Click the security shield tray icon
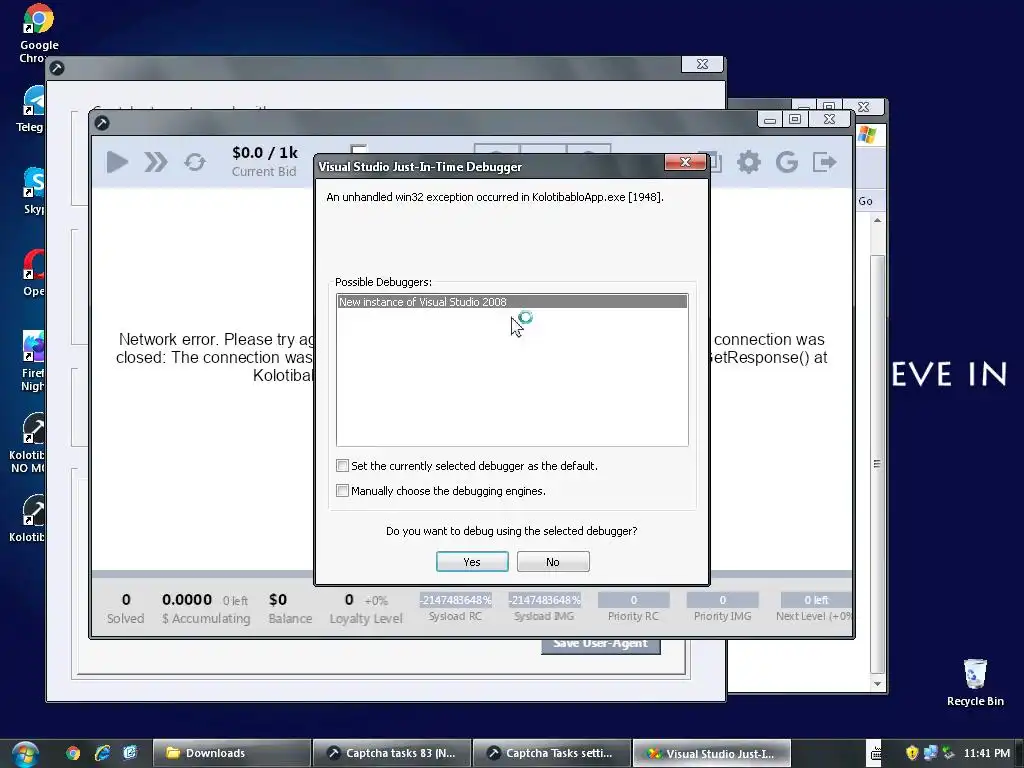Image resolution: width=1024 pixels, height=768 pixels. (912, 753)
